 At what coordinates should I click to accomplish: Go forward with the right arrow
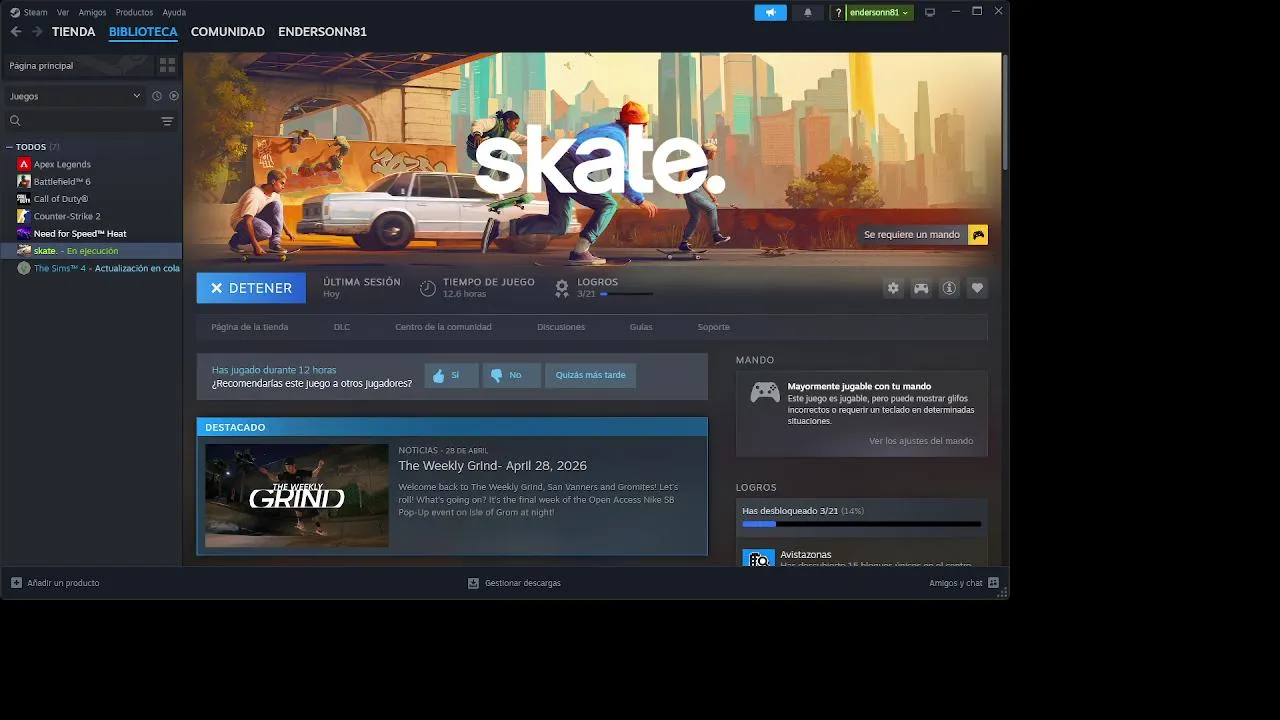click(37, 32)
